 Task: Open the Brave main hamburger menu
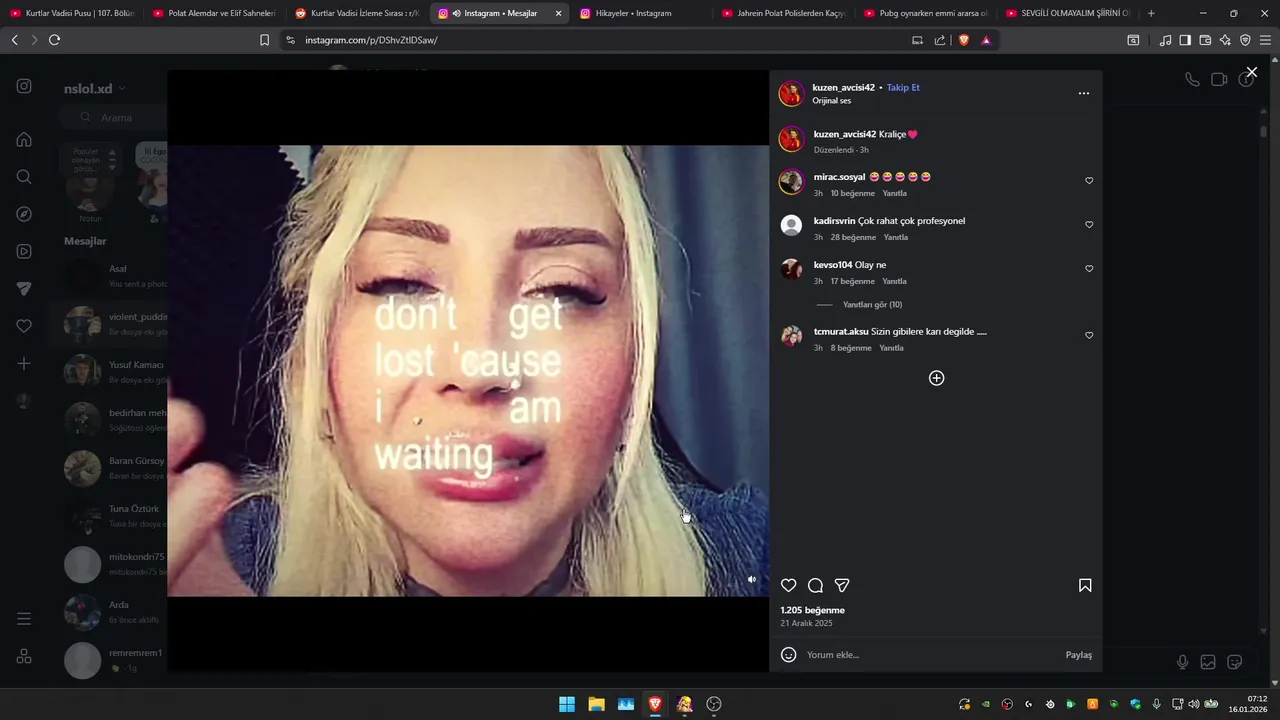1266,40
